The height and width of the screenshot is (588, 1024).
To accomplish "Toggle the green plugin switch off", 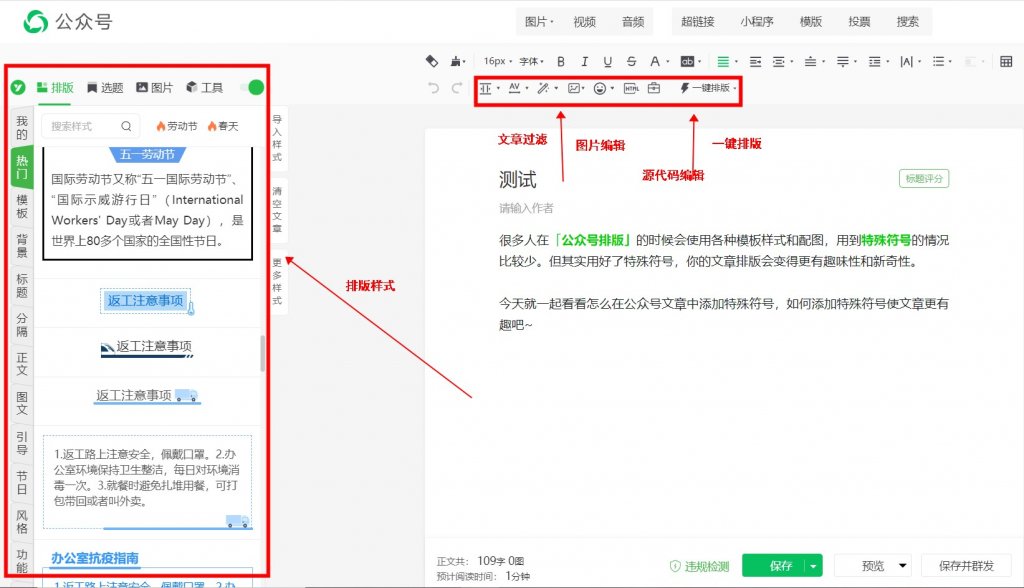I will (252, 88).
